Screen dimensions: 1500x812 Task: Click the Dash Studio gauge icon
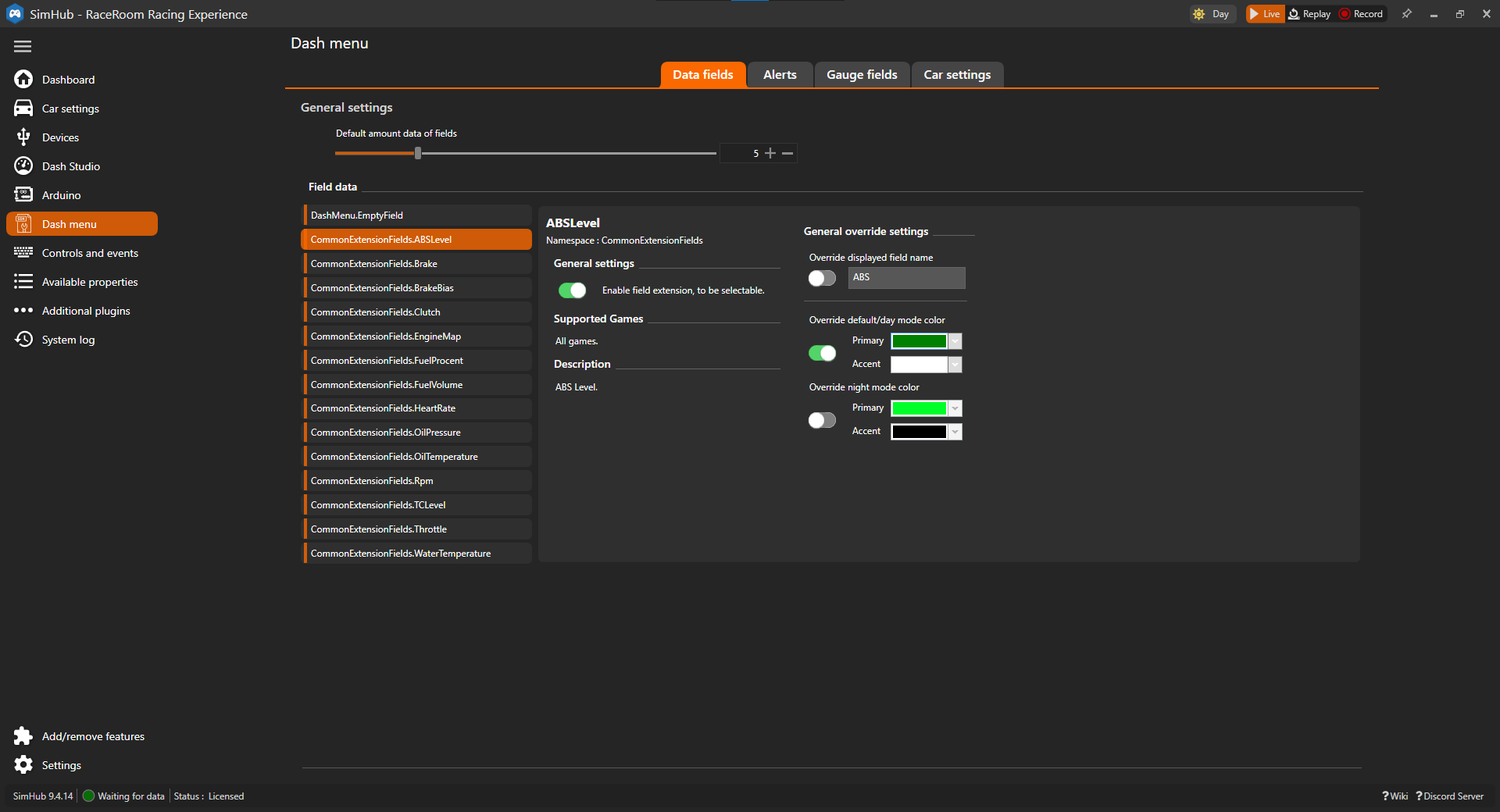tap(23, 166)
